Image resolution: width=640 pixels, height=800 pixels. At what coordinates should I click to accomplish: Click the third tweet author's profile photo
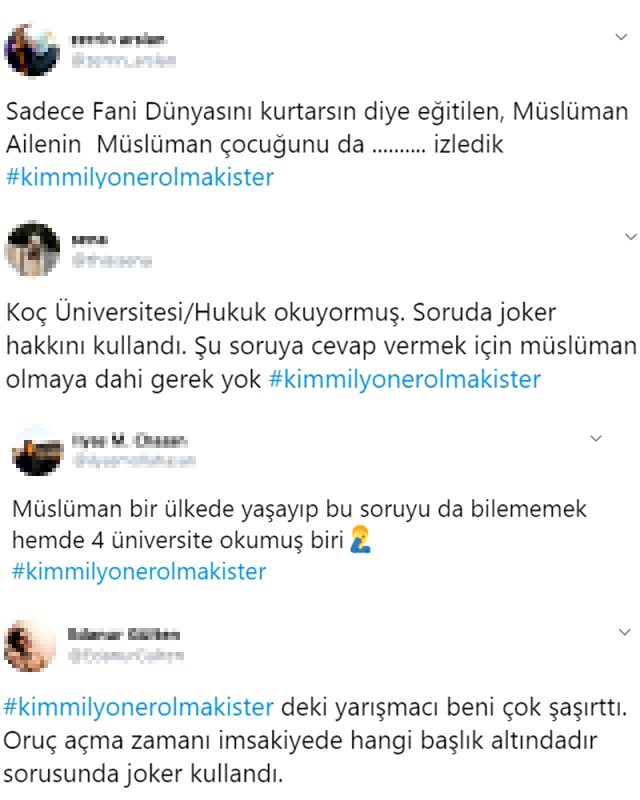tap(35, 450)
